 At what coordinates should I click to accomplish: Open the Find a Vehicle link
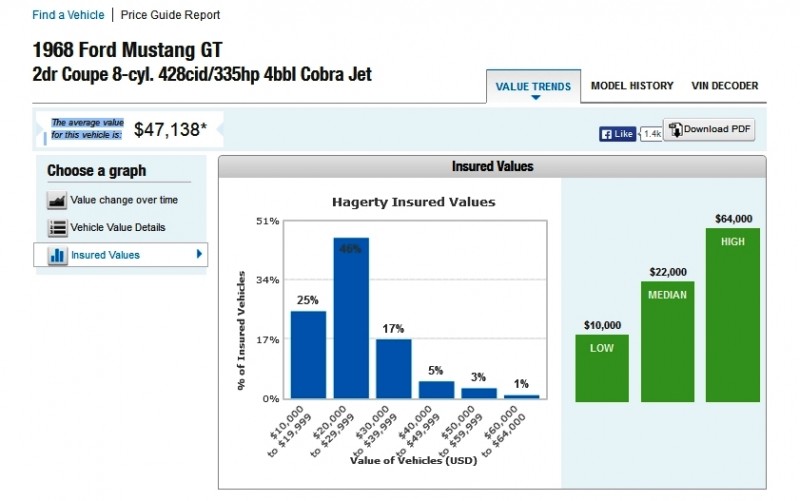(x=68, y=15)
